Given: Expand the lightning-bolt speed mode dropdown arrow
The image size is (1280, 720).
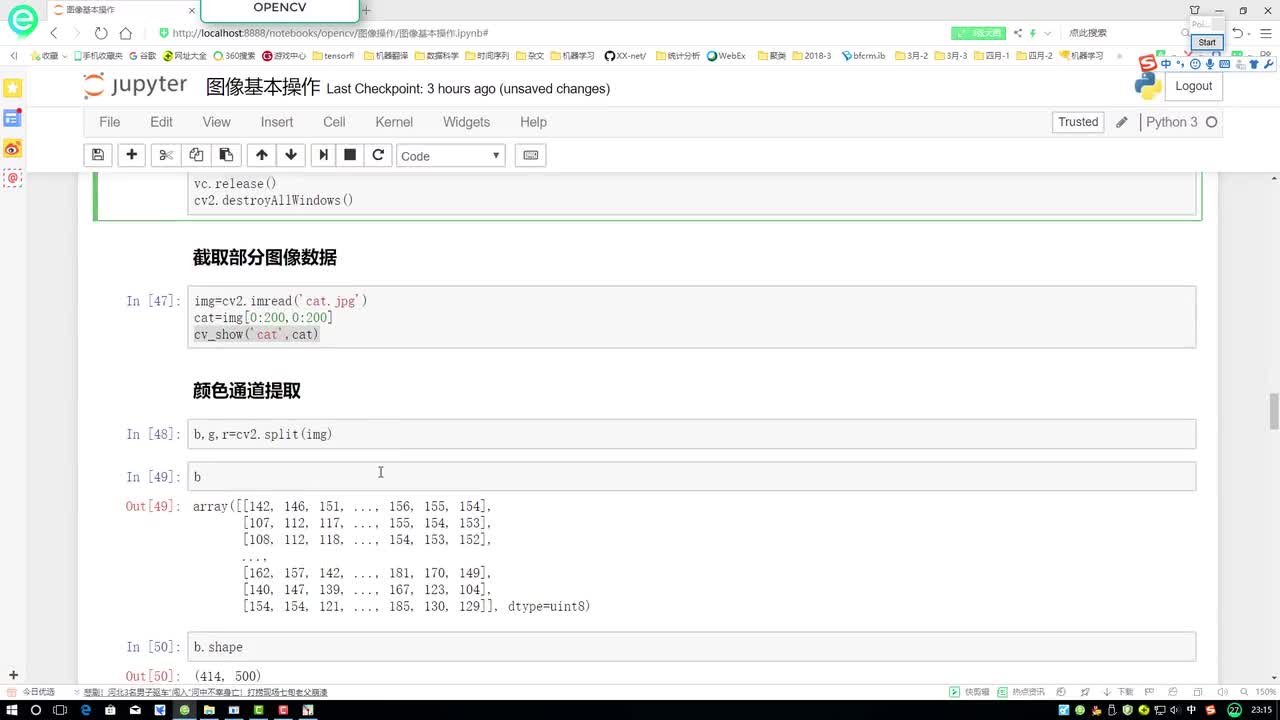Looking at the screenshot, I should [x=1047, y=33].
